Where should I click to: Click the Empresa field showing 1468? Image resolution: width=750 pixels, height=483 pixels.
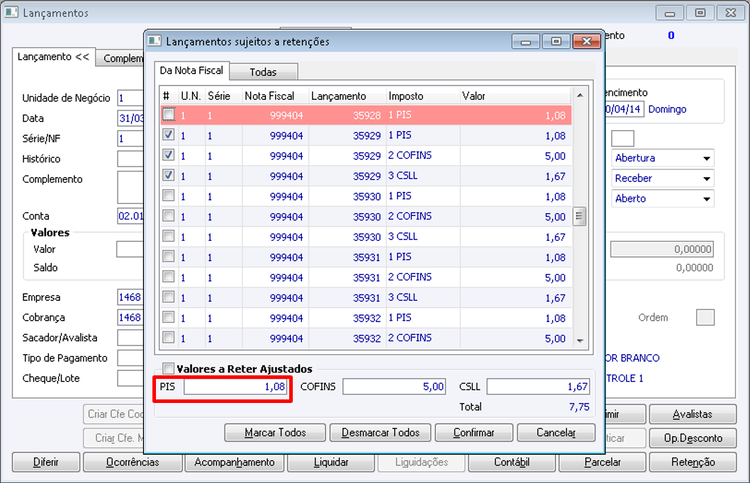(x=130, y=297)
